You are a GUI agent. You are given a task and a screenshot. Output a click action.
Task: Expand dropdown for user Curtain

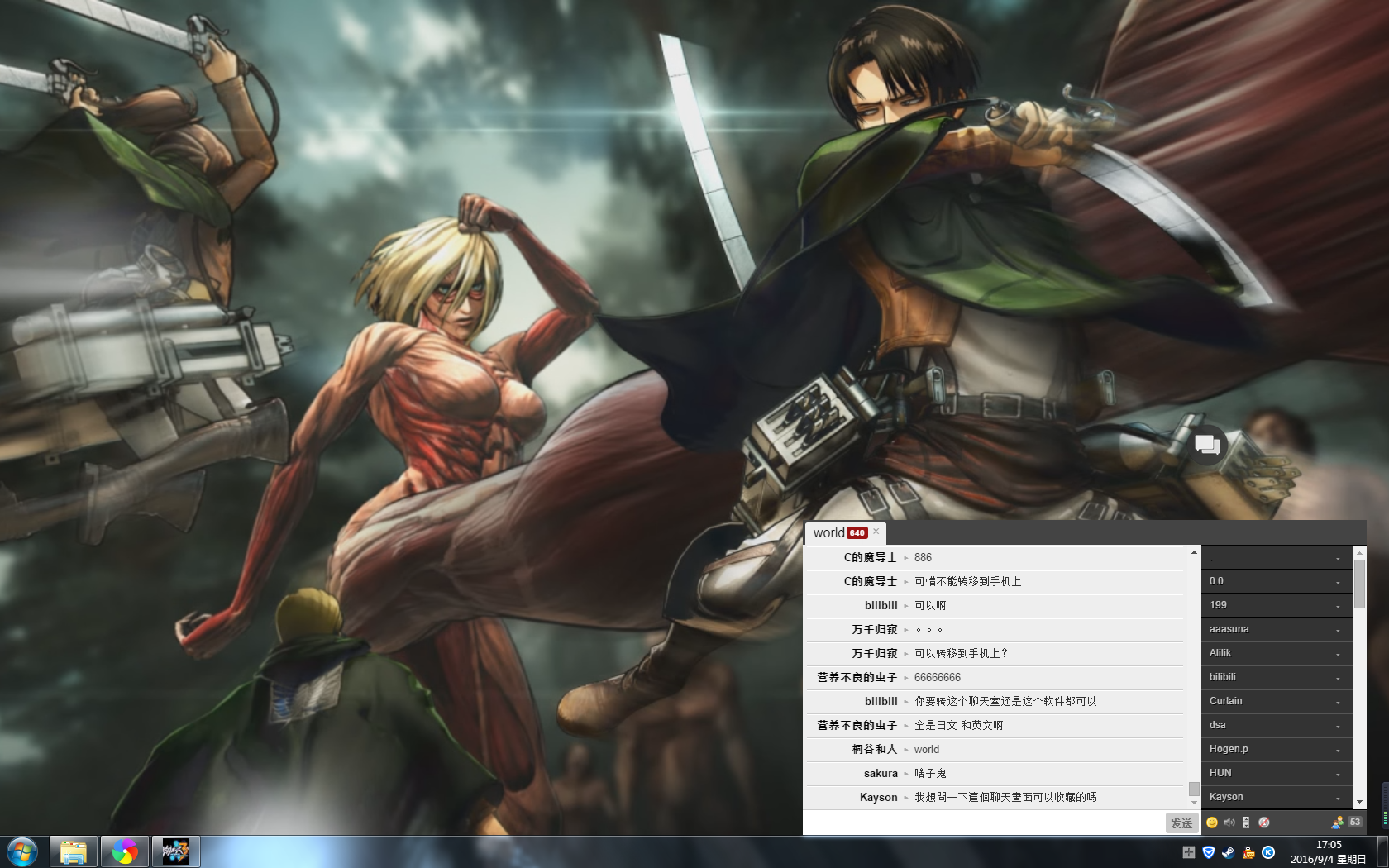pos(1338,702)
